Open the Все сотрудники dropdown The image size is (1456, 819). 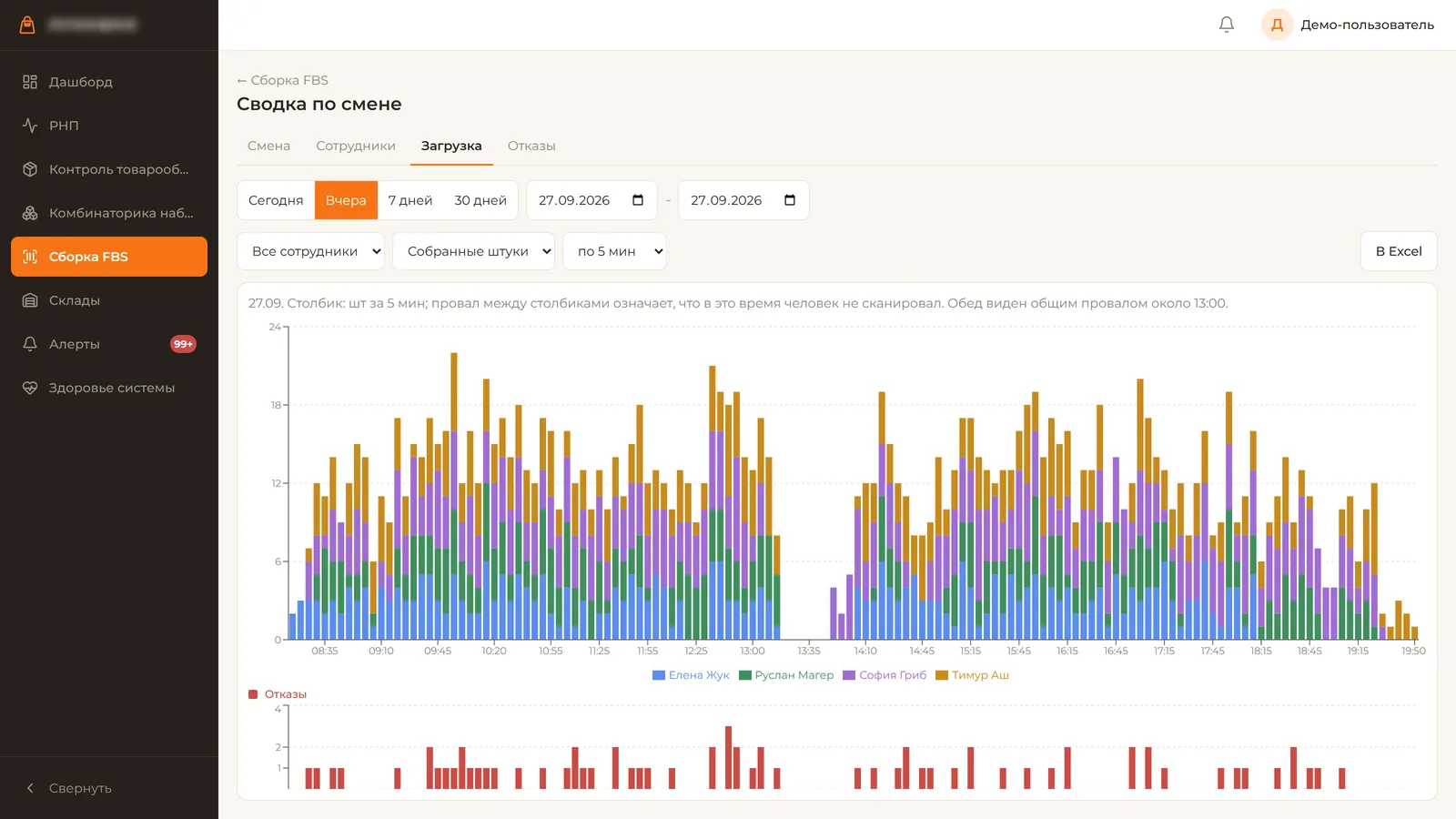[x=311, y=251]
